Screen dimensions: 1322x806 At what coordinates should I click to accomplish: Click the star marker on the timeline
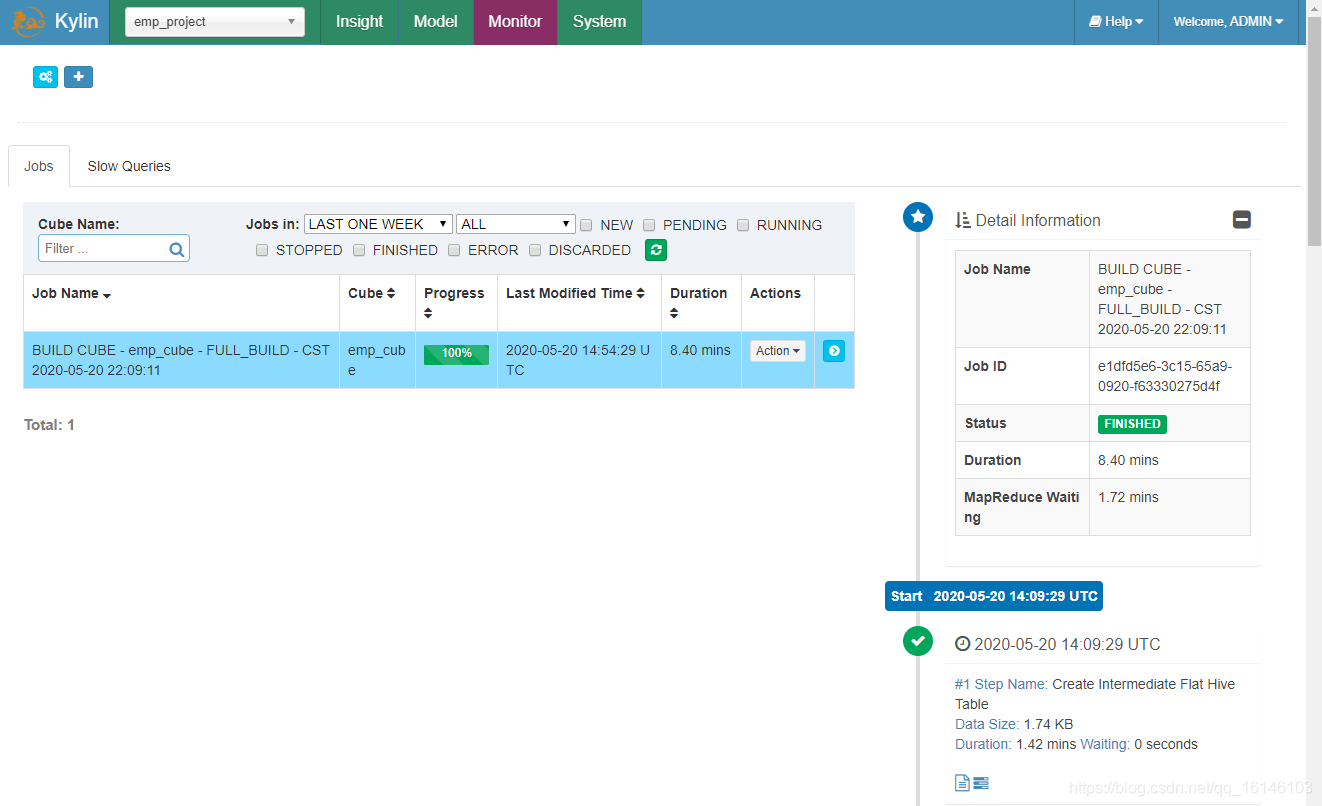point(918,217)
